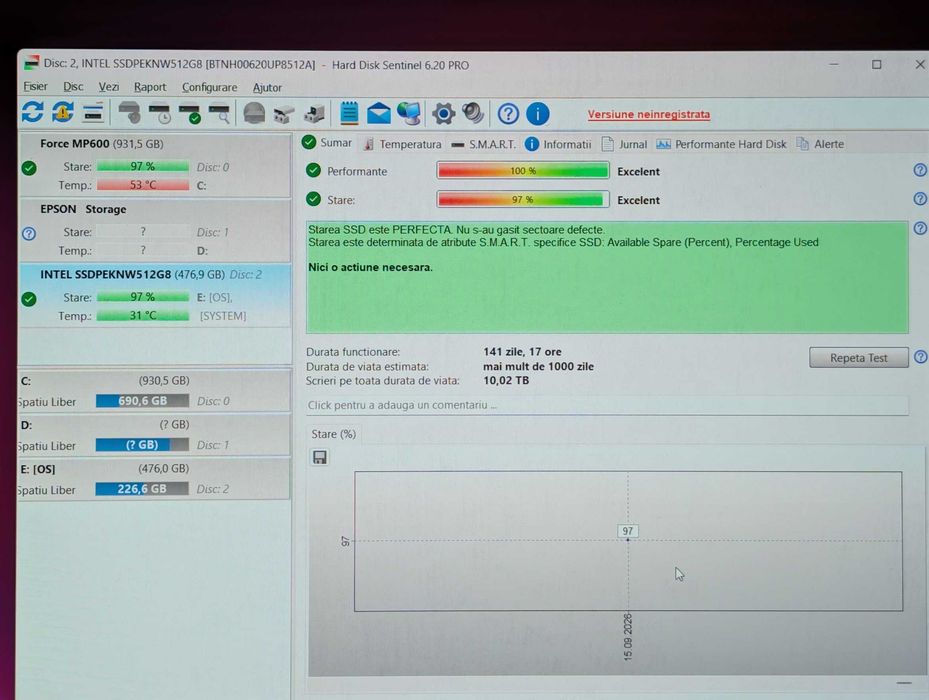Select the EPSON Storage disk entry
This screenshot has height=700, width=929.
[155, 230]
